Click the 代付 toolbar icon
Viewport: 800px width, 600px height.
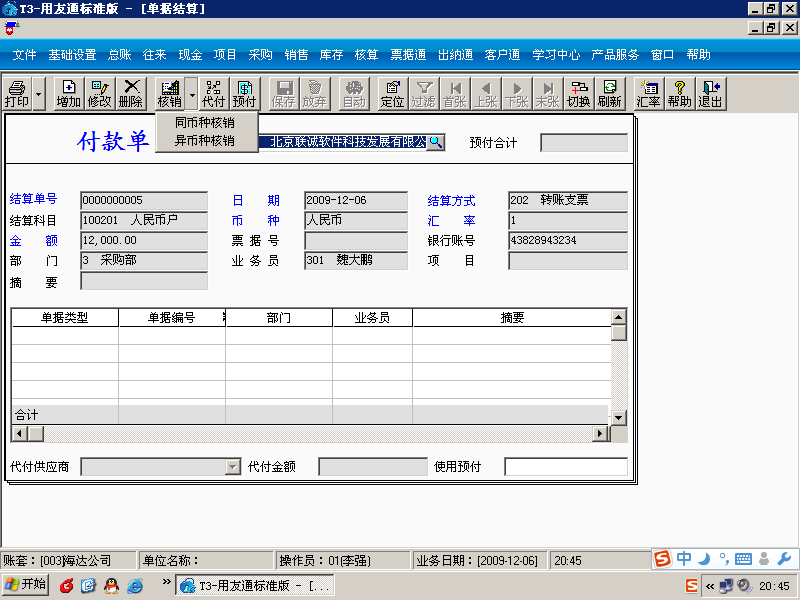213,94
